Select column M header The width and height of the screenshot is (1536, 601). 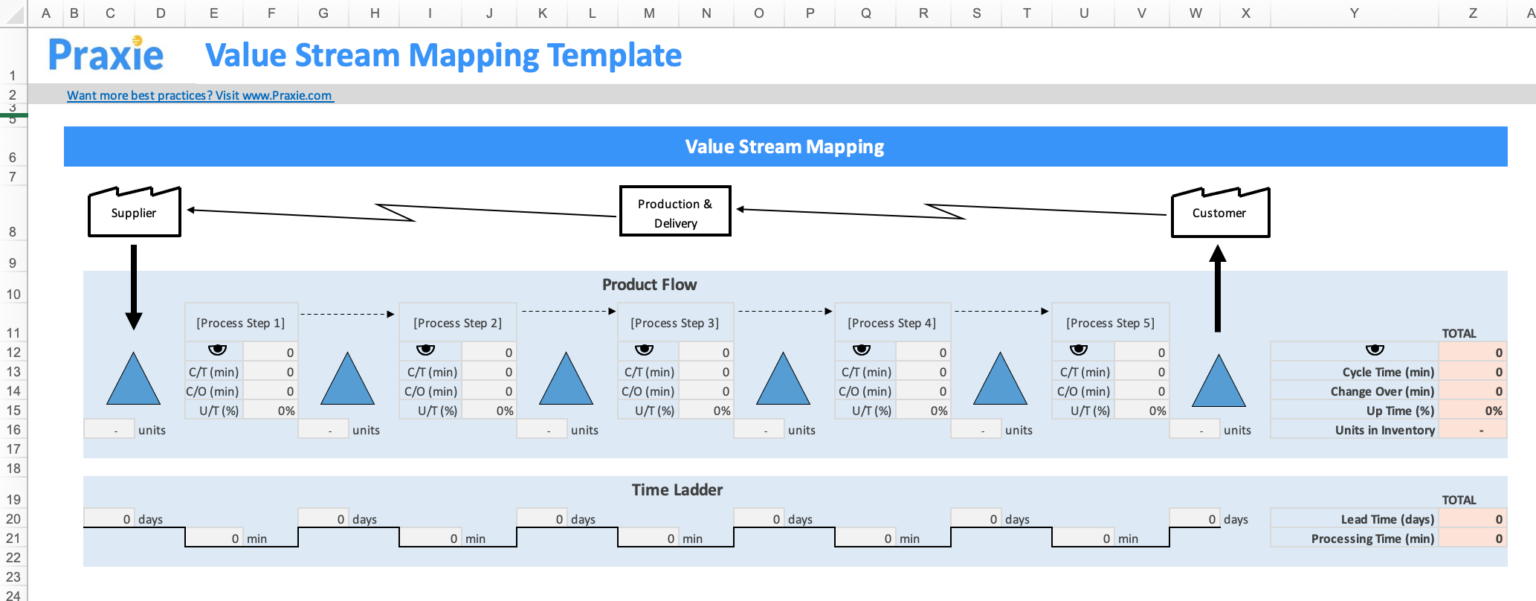[x=649, y=13]
